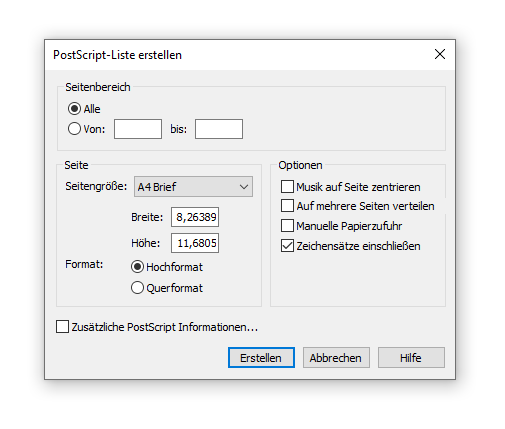Click the Höhe height input field
505x429 pixels.
pos(195,243)
